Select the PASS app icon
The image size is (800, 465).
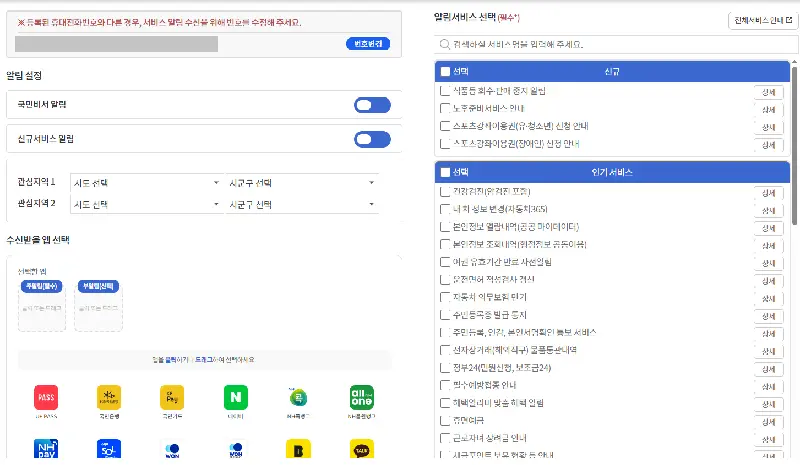coord(46,397)
